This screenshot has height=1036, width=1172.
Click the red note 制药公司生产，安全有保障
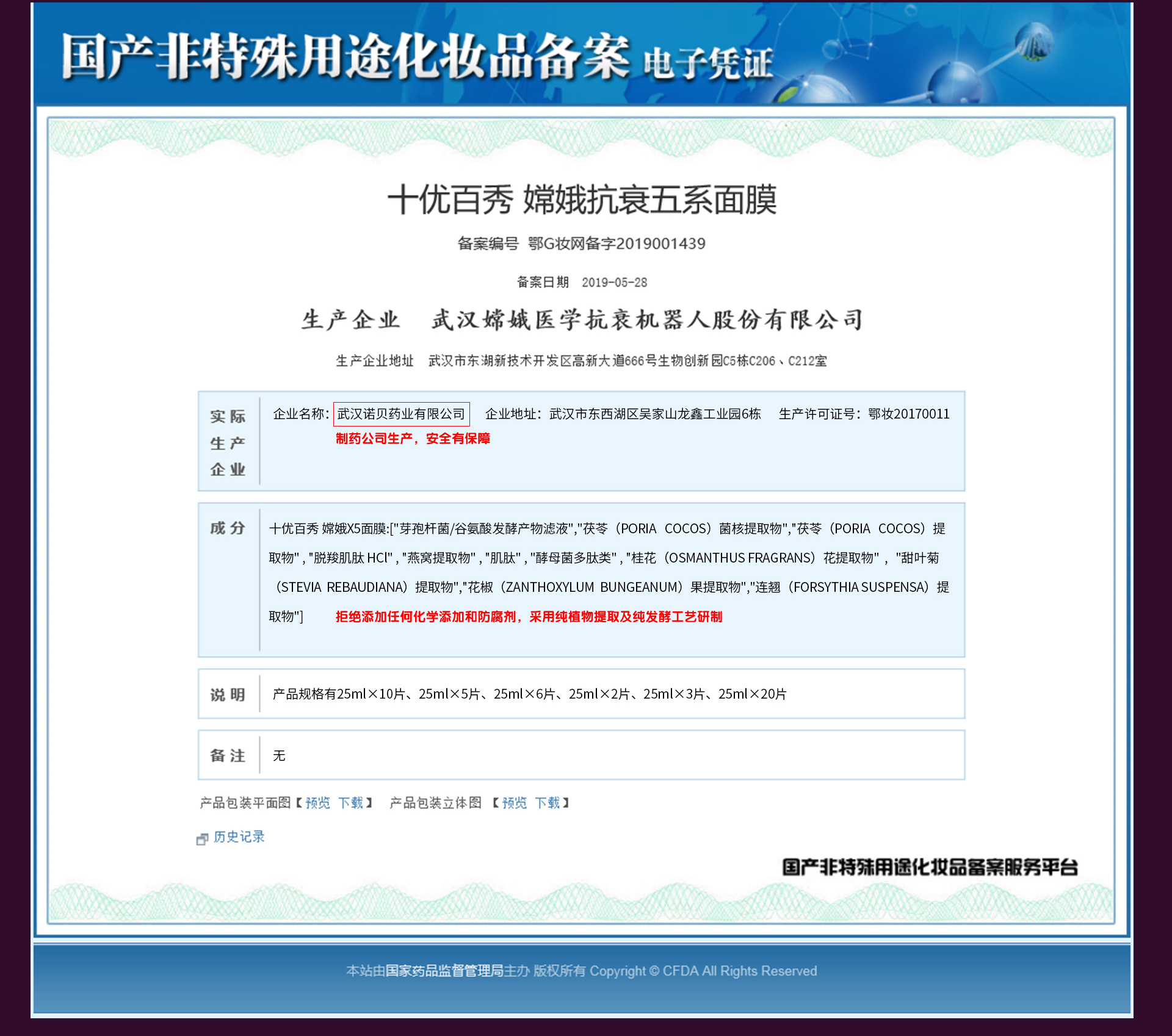click(413, 439)
